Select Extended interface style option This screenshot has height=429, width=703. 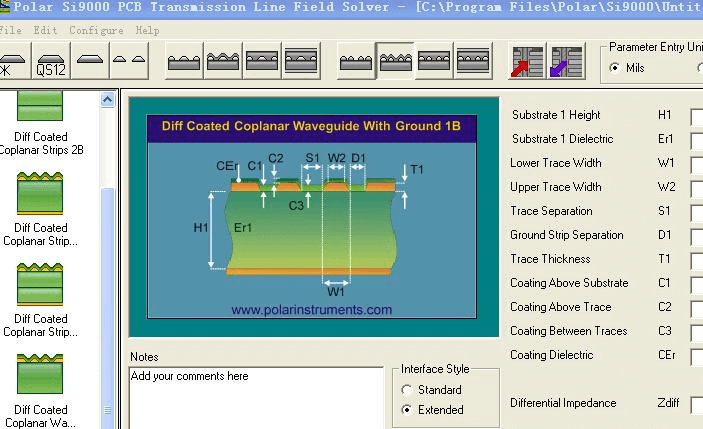click(406, 410)
